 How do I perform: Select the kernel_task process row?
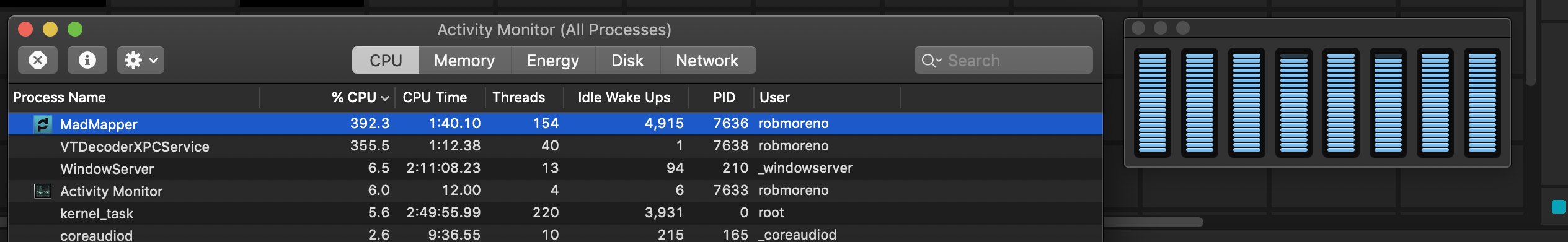point(556,213)
